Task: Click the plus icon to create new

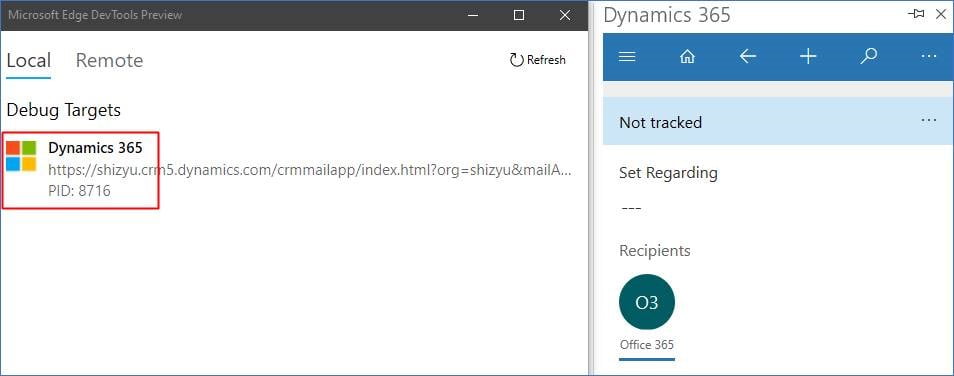Action: click(x=807, y=57)
